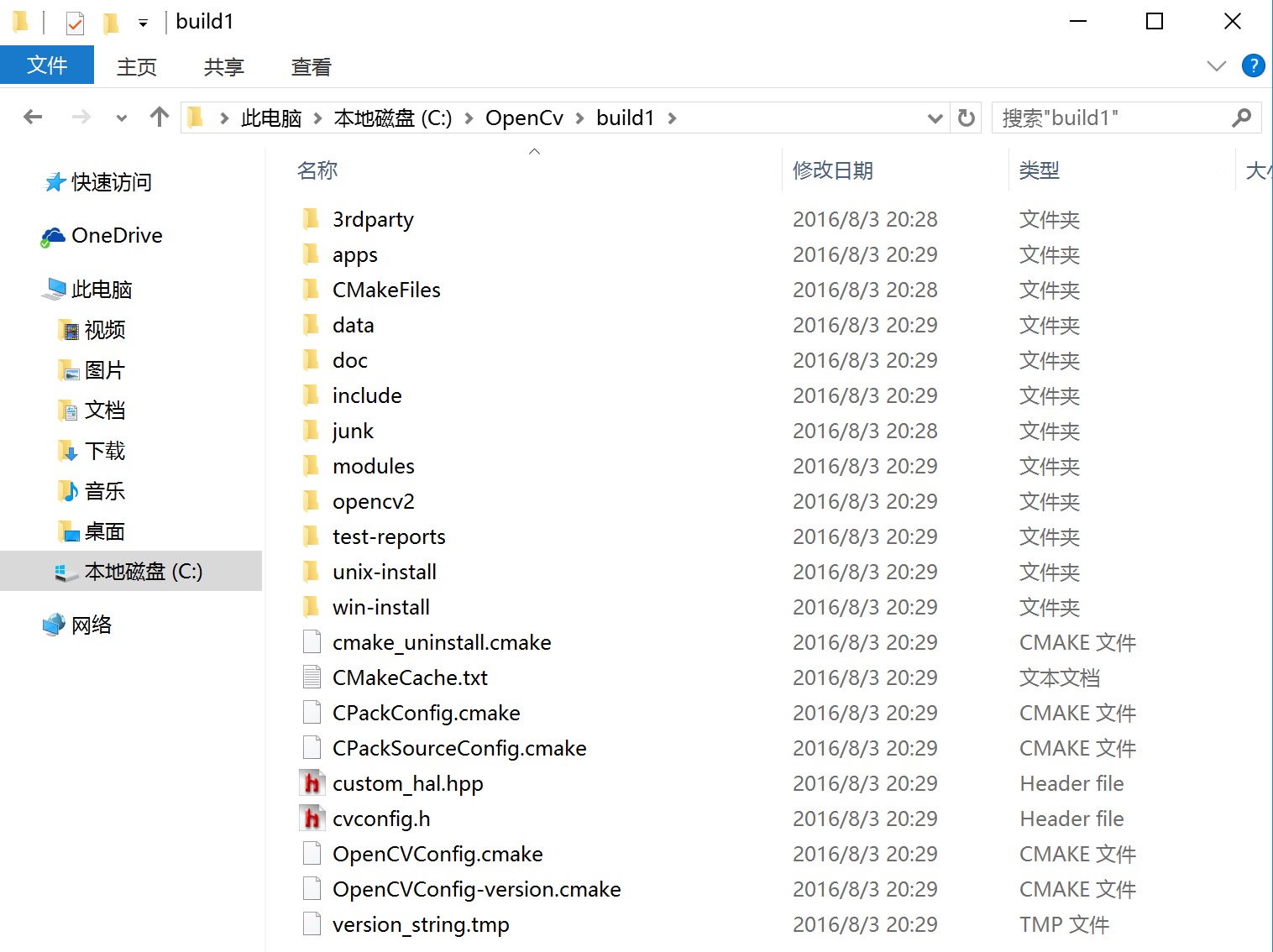Click the include folder icon

click(x=312, y=395)
